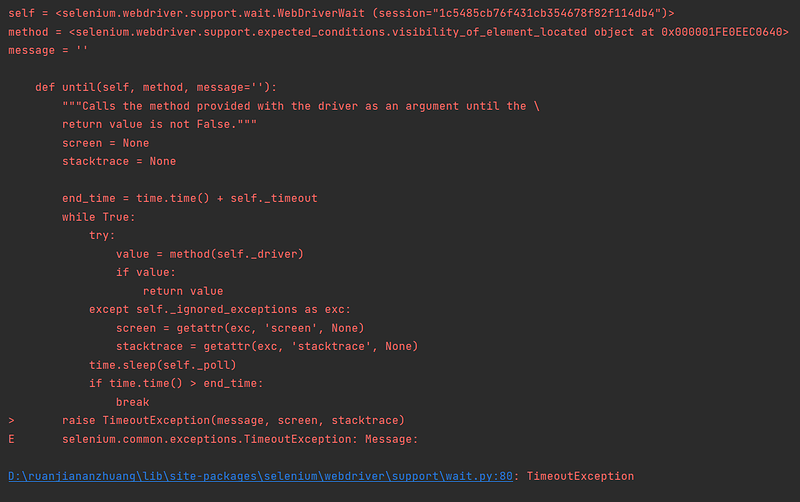Click the 'except self._ignored_exceptions as exc:' line
Image resolution: width=800 pixels, height=502 pixels.
click(x=220, y=309)
